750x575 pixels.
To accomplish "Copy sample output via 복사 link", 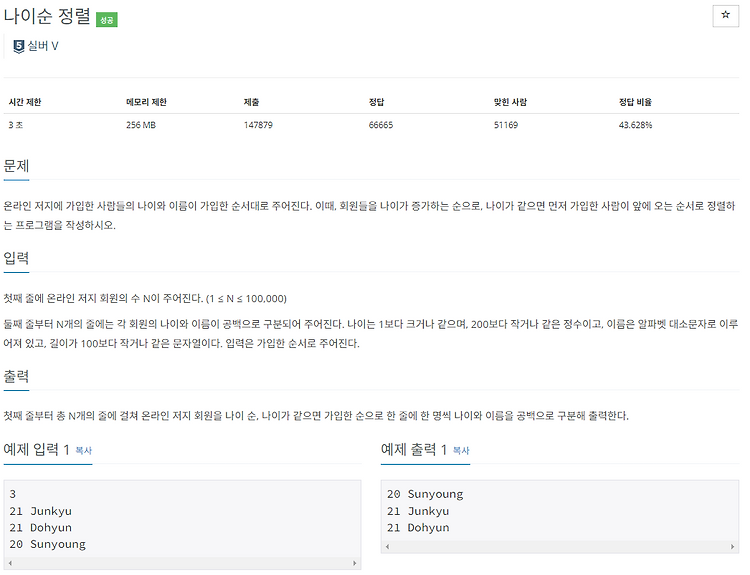I will click(x=461, y=451).
